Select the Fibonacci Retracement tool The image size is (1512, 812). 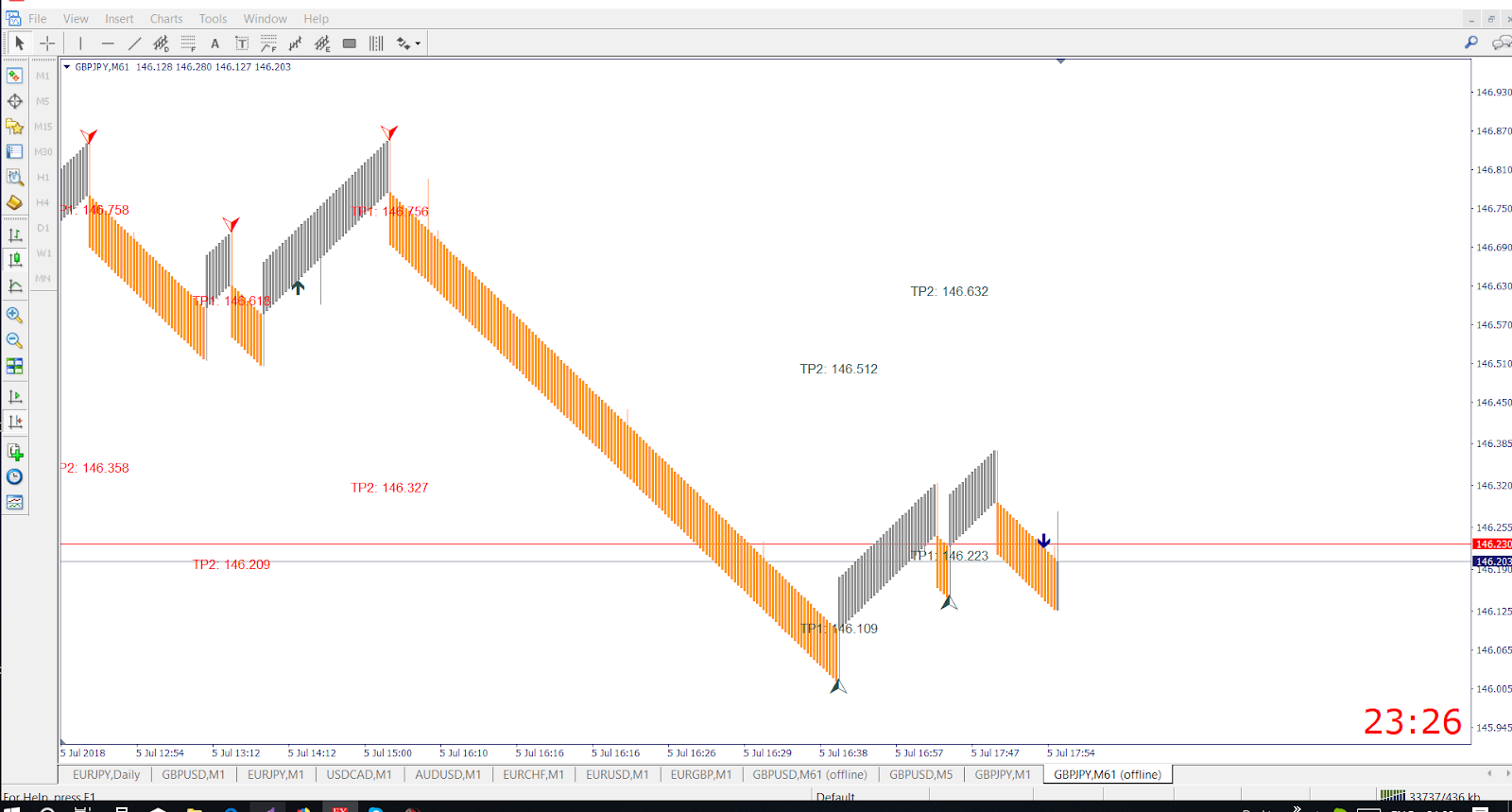188,43
